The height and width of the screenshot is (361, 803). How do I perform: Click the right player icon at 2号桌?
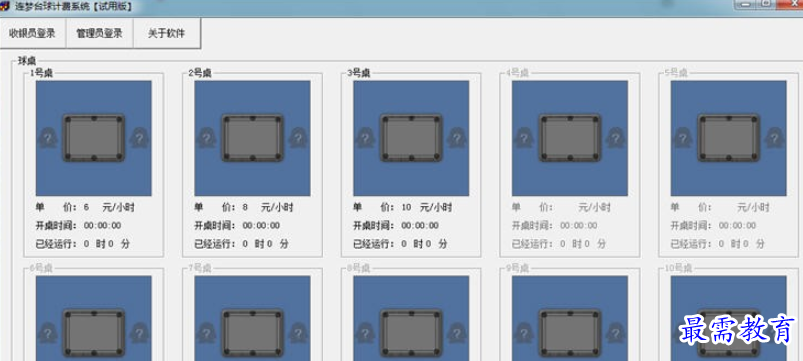298,138
